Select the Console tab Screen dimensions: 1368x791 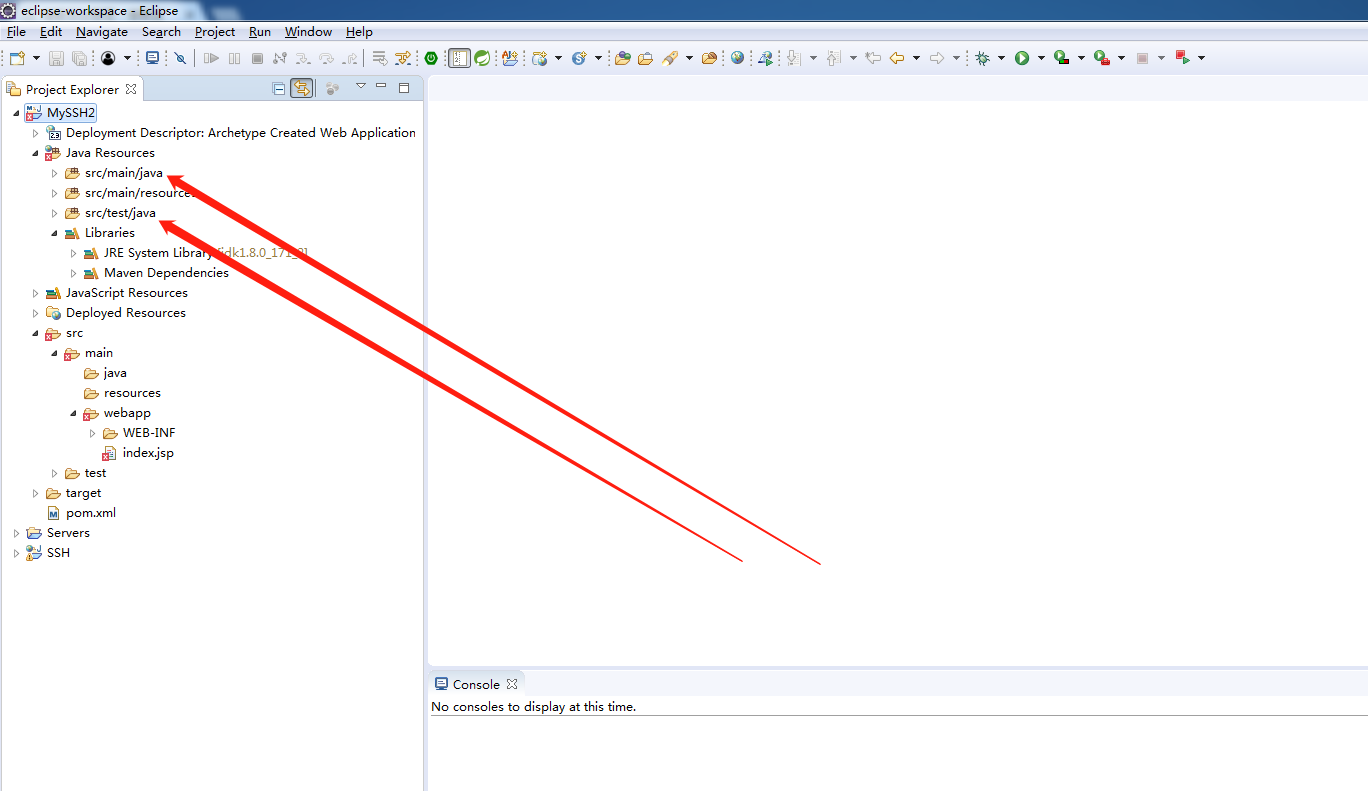(476, 684)
